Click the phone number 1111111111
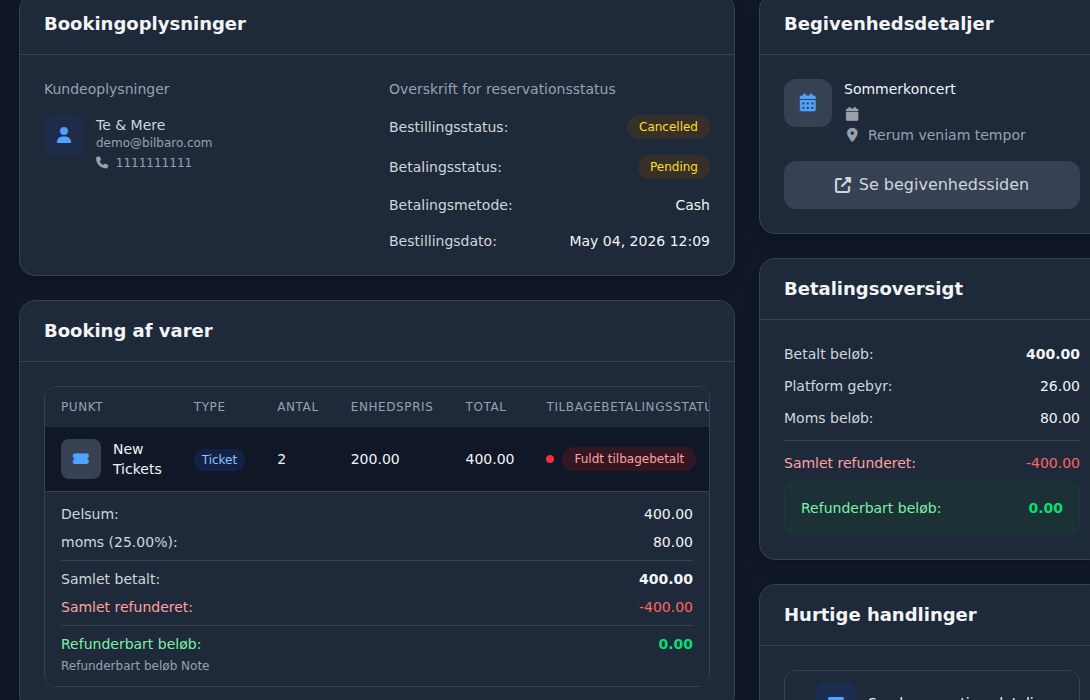1090x700 pixels. 154,163
